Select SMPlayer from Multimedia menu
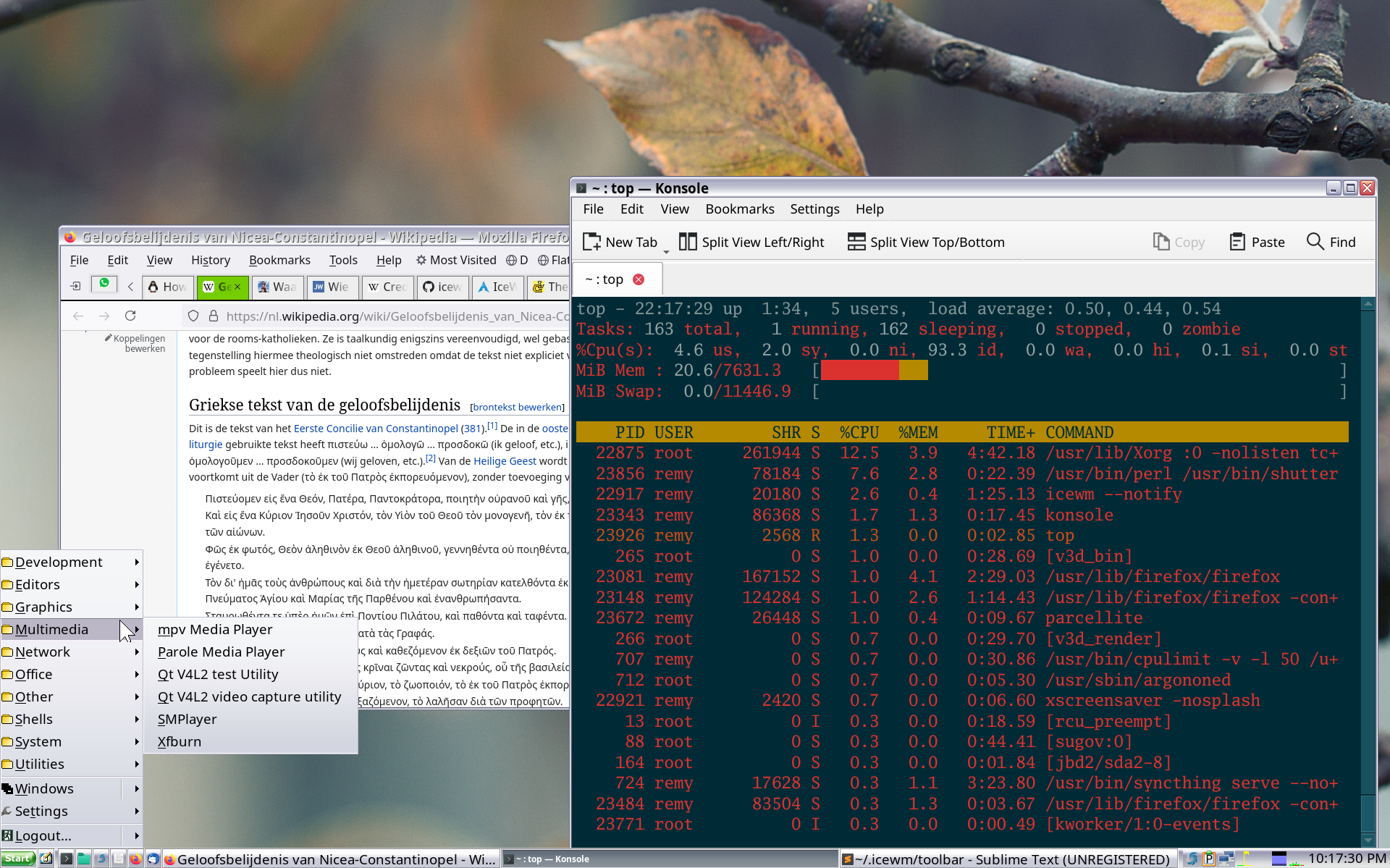Screen dimensions: 1390x868 (x=188, y=718)
